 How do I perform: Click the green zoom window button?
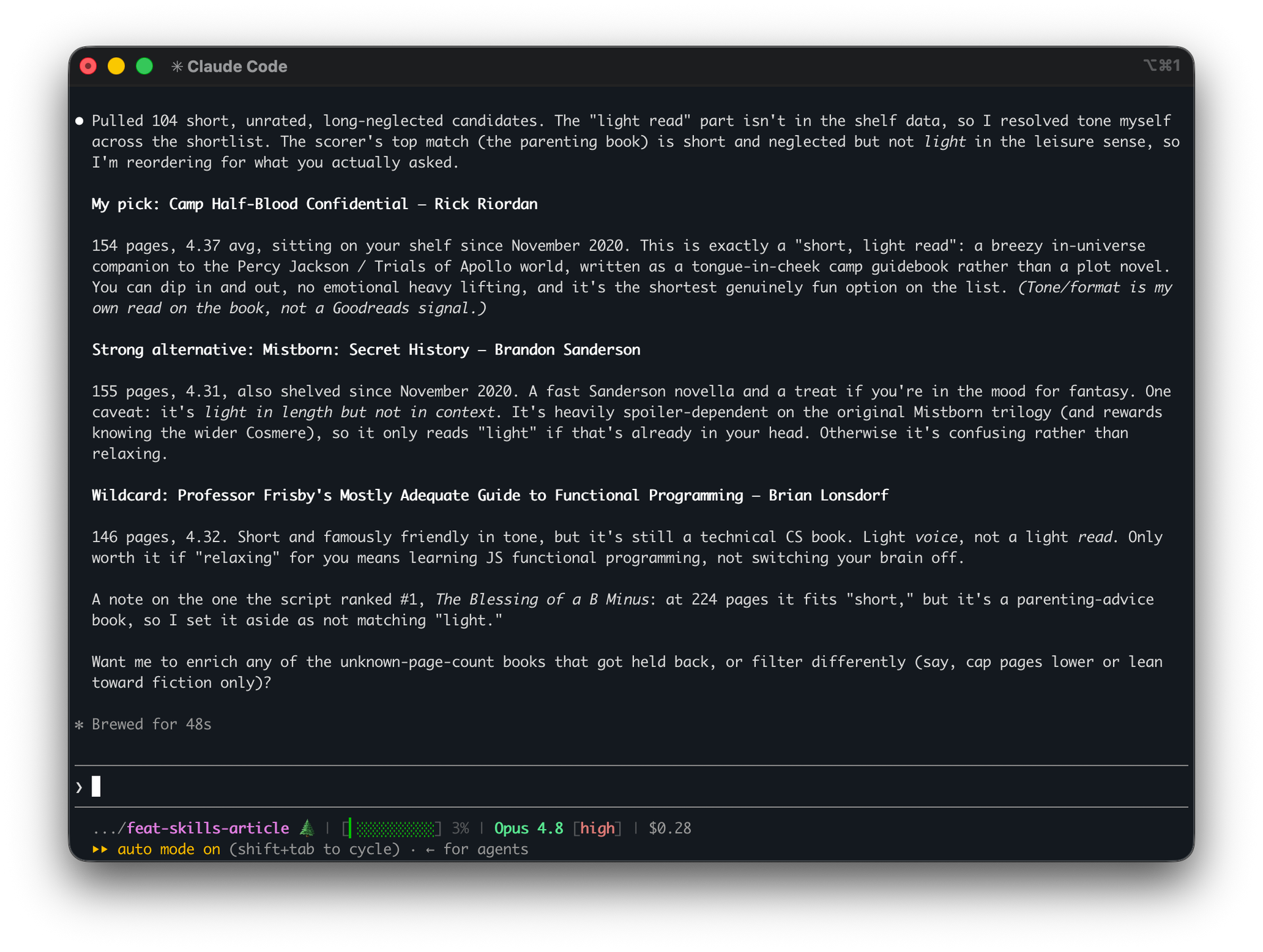click(145, 66)
